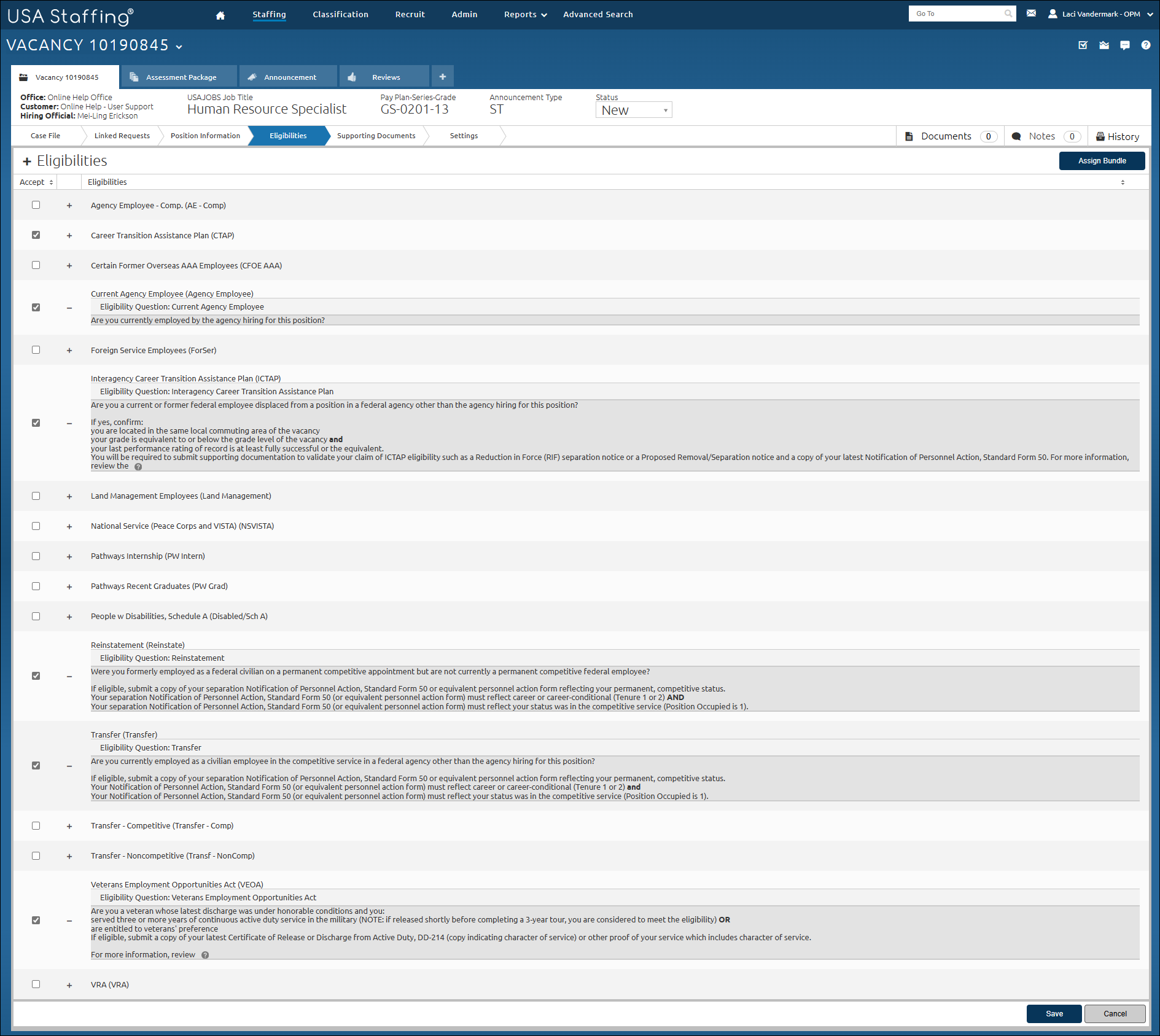
Task: Expand Land Management Employees row
Action: coord(69,497)
